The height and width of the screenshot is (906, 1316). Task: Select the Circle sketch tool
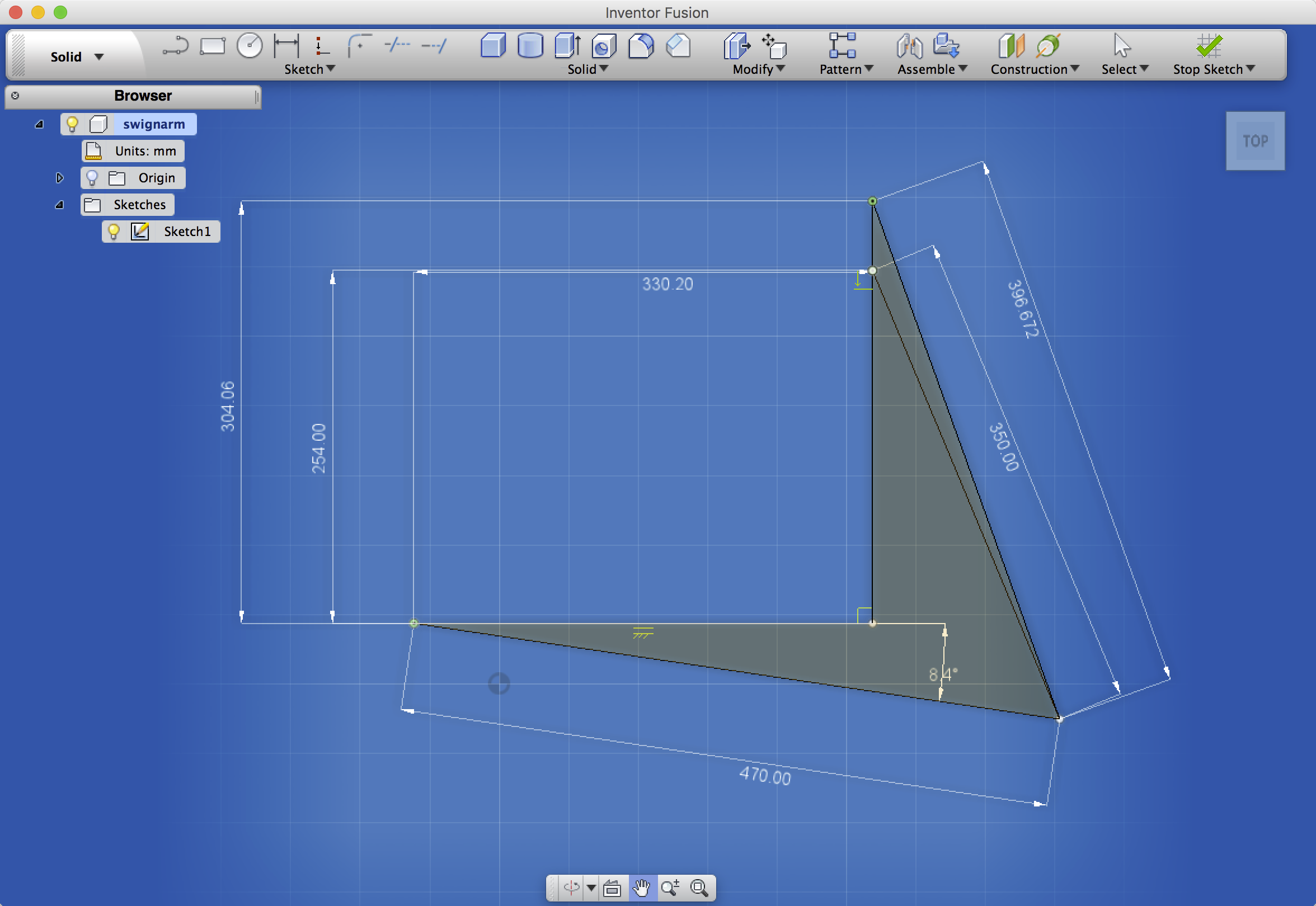pos(250,45)
